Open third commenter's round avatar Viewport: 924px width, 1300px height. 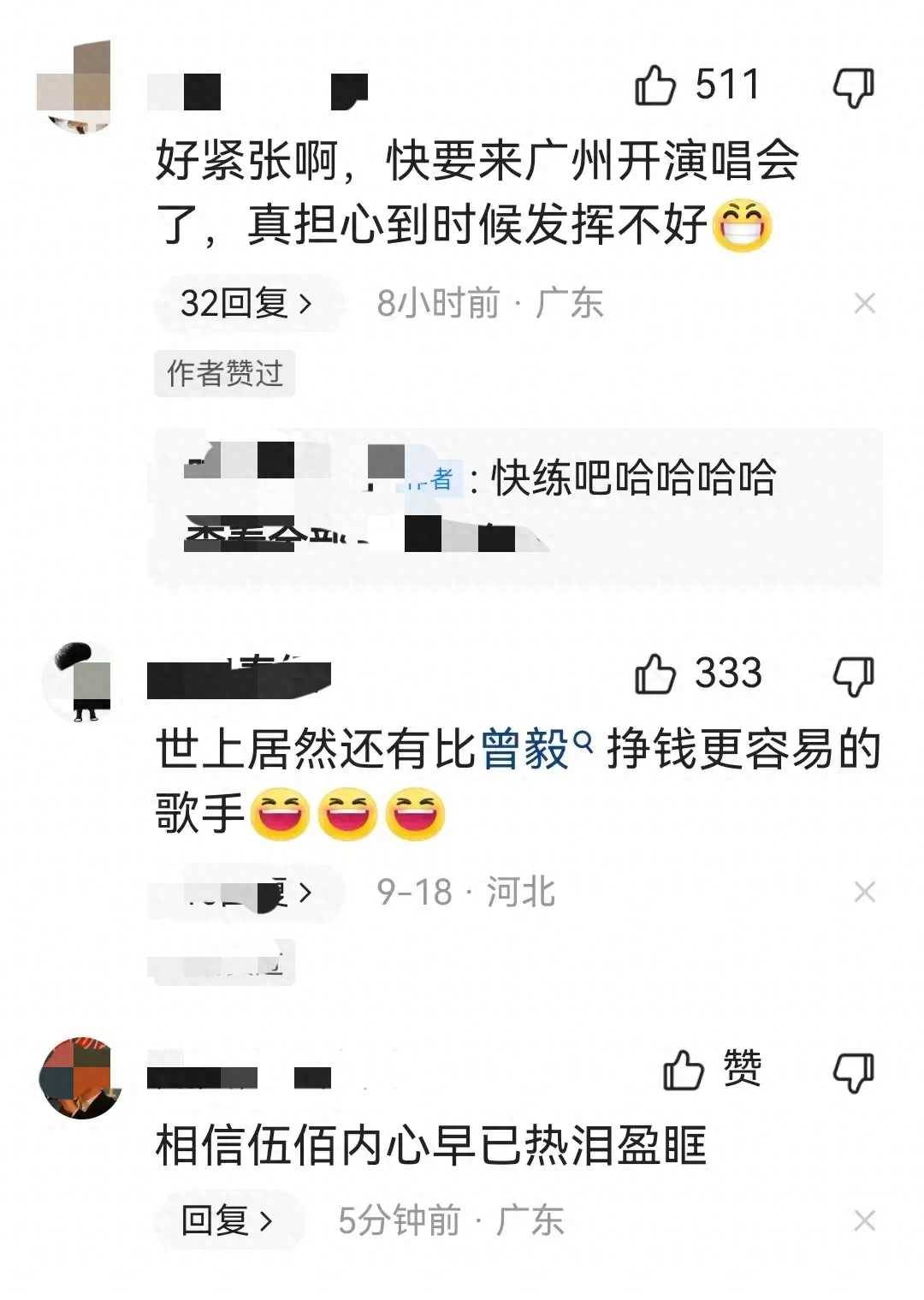coord(81,1077)
